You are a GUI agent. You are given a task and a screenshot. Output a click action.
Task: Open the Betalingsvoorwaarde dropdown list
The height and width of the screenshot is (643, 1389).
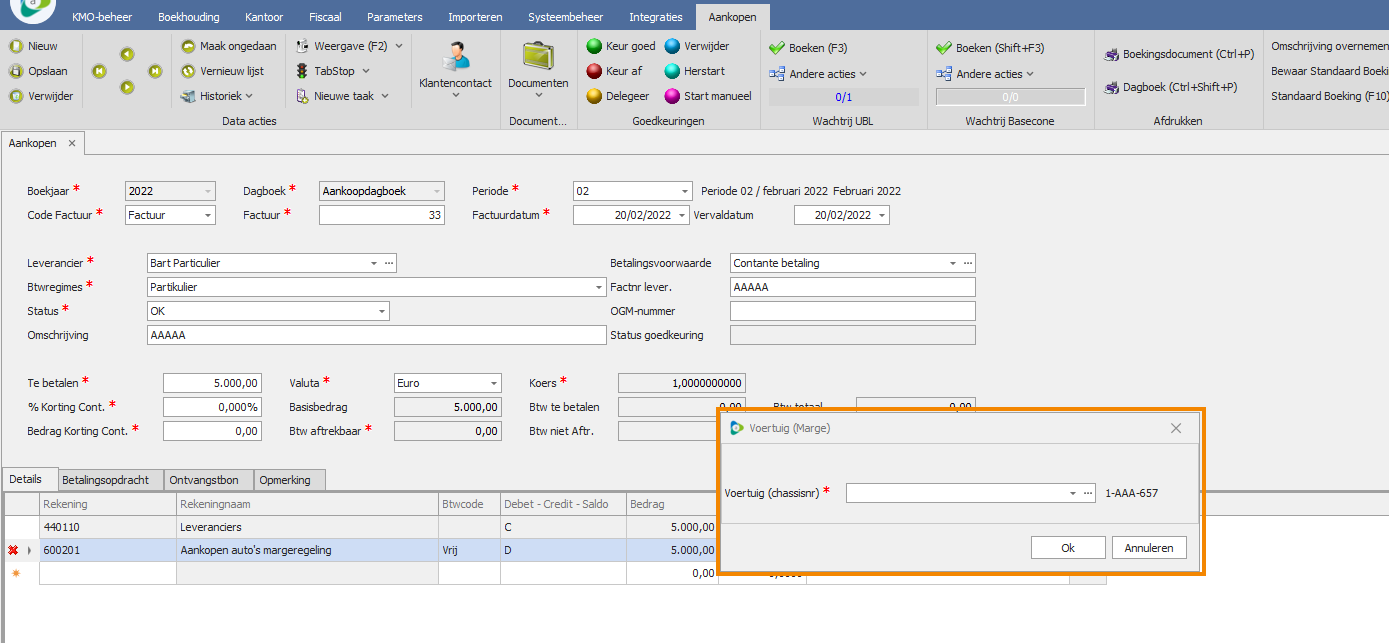point(952,263)
